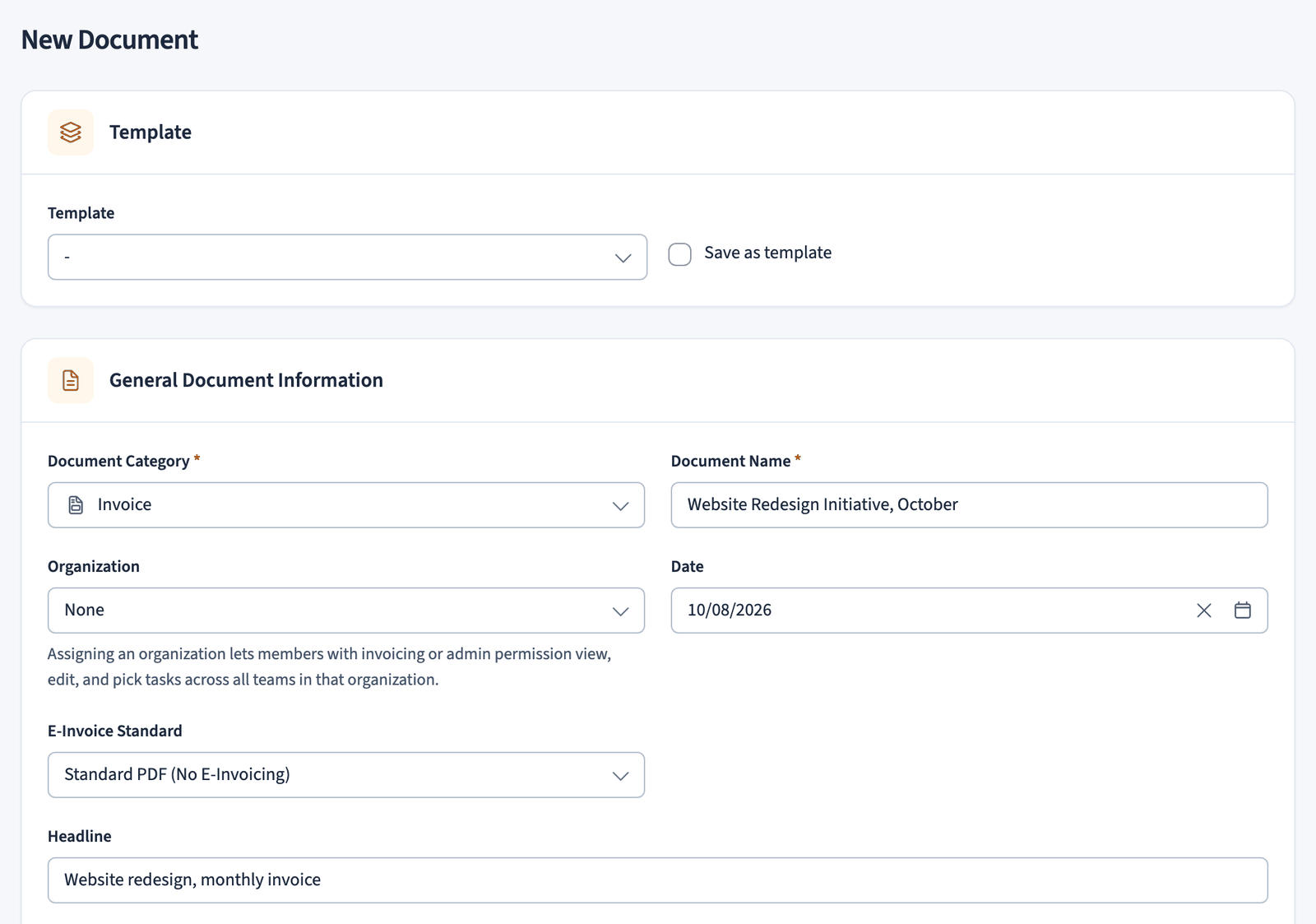
Task: Expand the Organization dropdown set to None
Action: [x=346, y=611]
